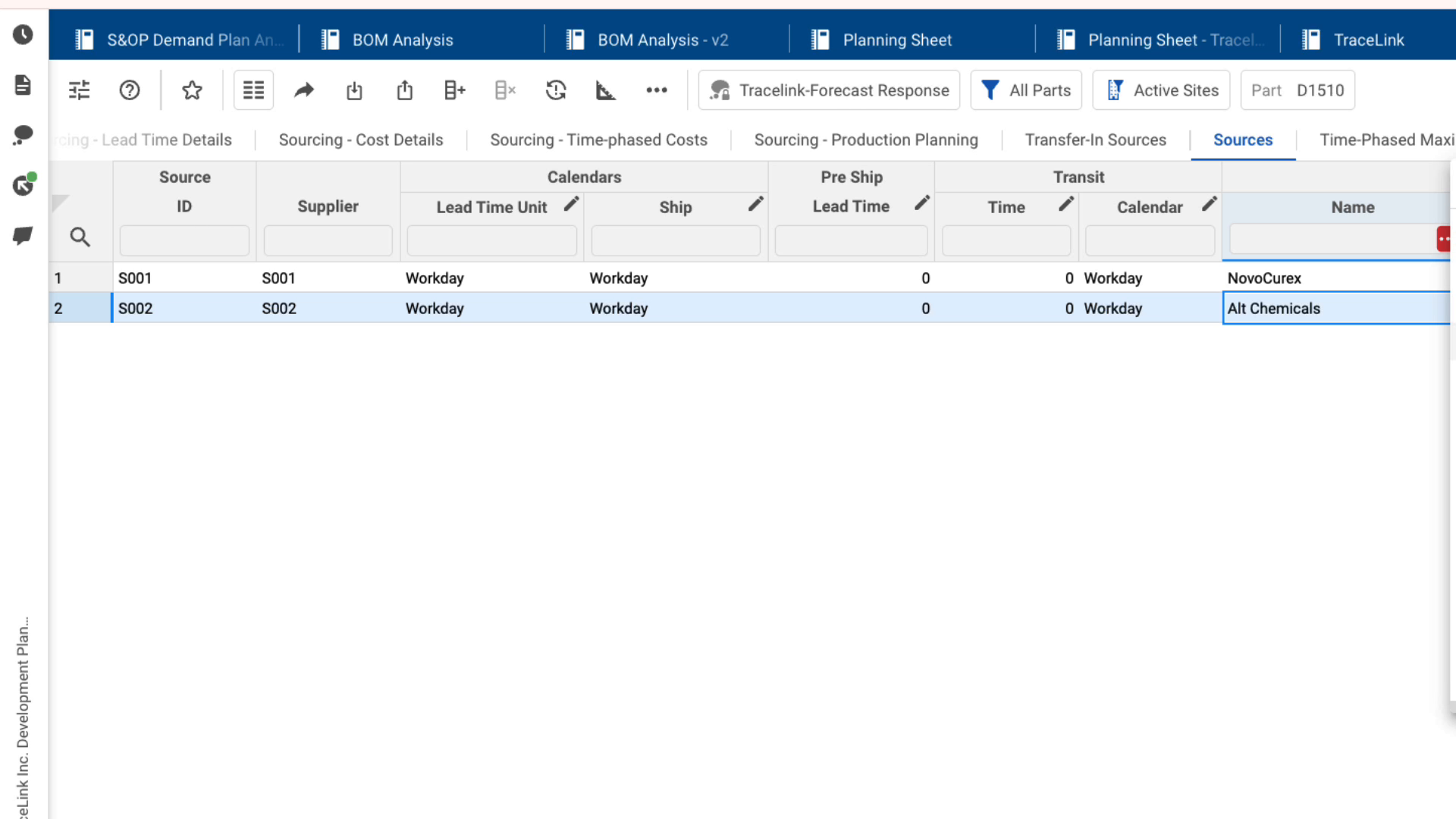Toggle the multi-column view button
This screenshot has width=1456, height=819.
click(x=253, y=90)
